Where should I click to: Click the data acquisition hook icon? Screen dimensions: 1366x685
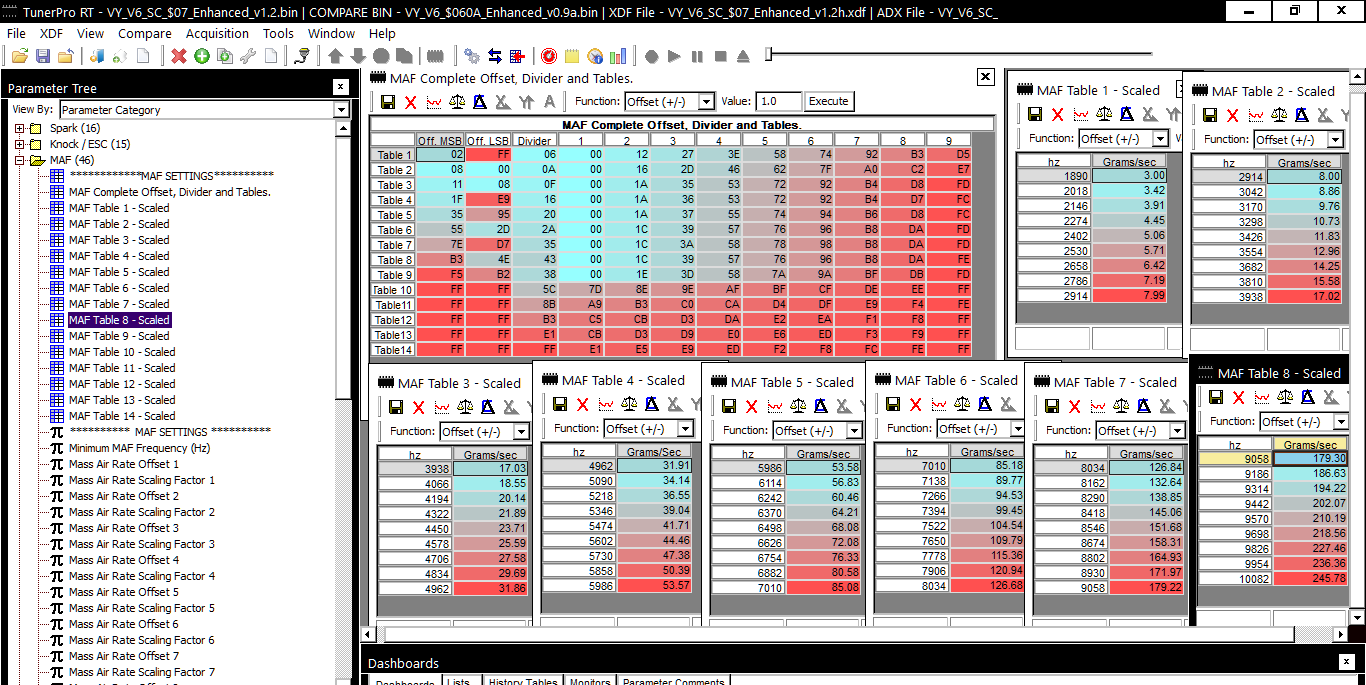point(302,56)
